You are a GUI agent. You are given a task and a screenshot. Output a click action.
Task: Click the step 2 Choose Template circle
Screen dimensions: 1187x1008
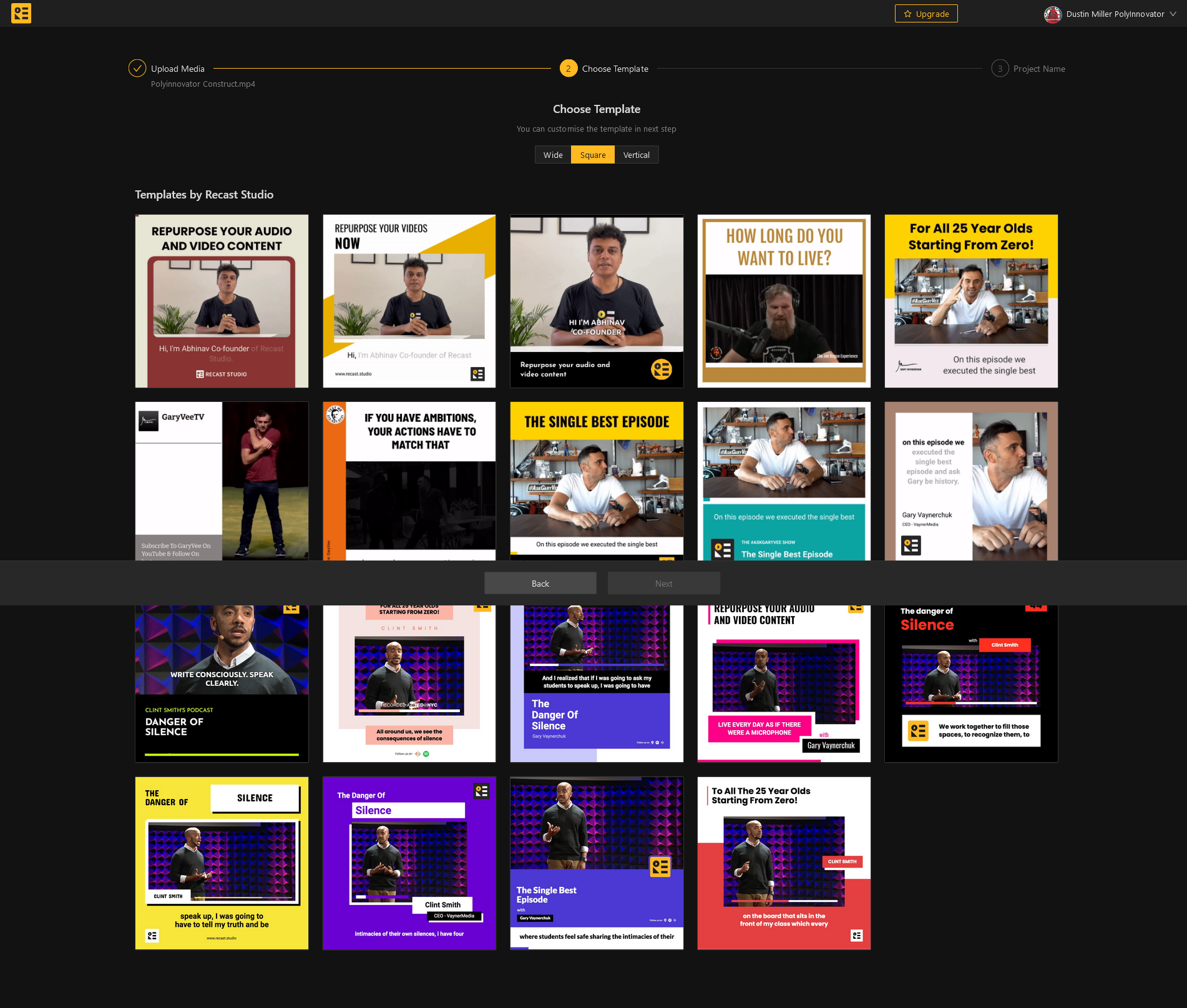point(568,69)
